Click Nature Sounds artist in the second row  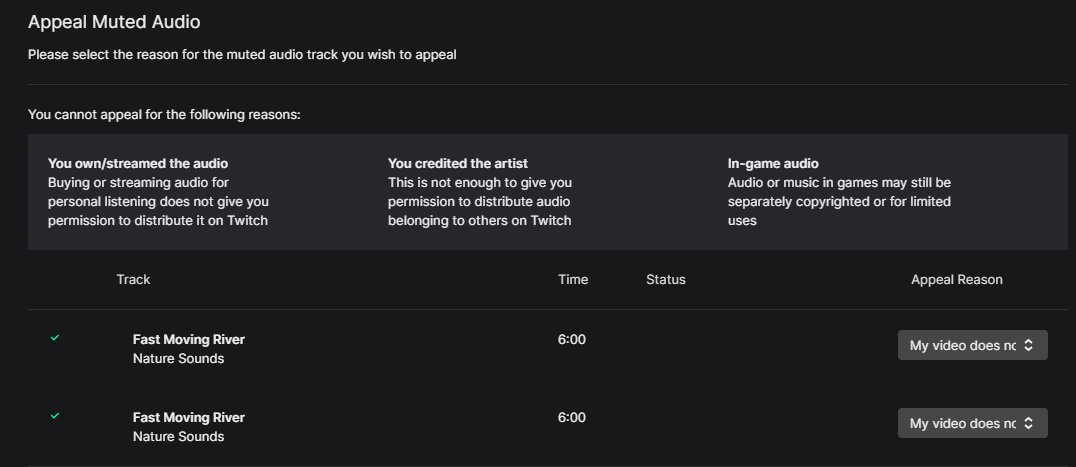[178, 436]
